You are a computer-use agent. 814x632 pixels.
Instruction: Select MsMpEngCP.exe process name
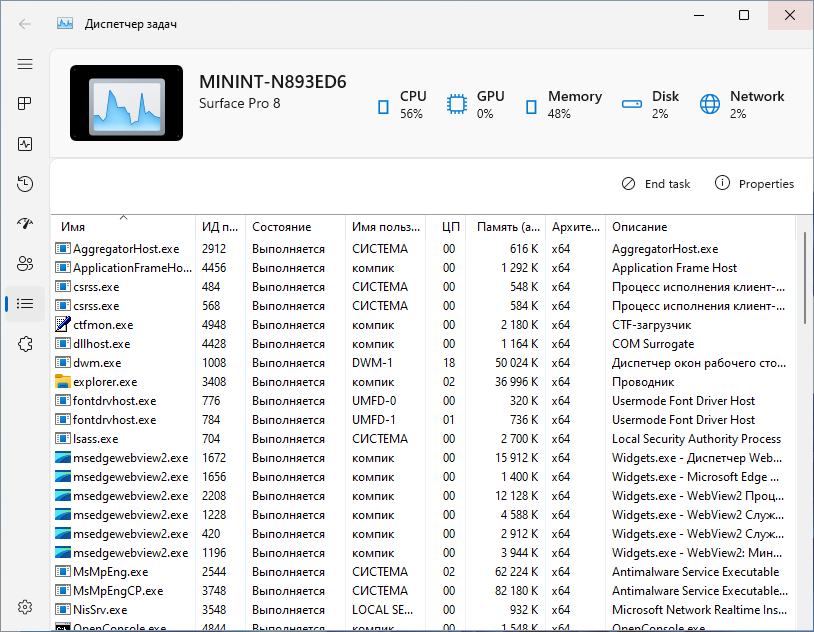pos(118,591)
